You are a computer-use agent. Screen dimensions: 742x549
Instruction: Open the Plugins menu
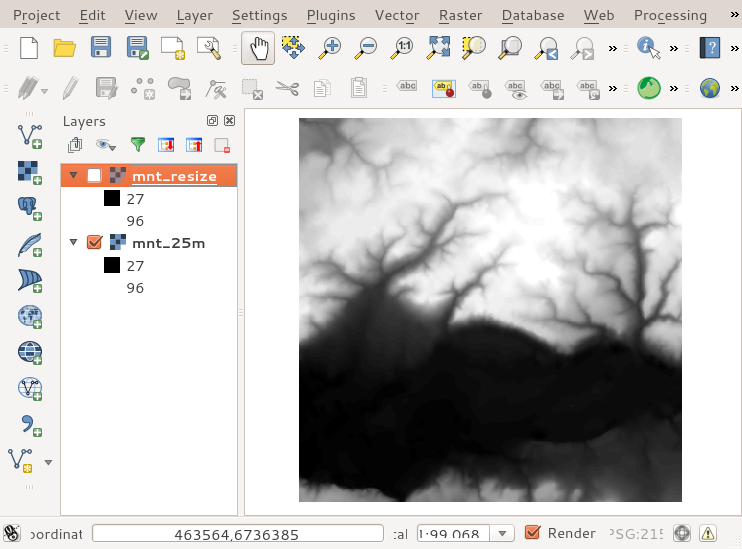pos(331,16)
